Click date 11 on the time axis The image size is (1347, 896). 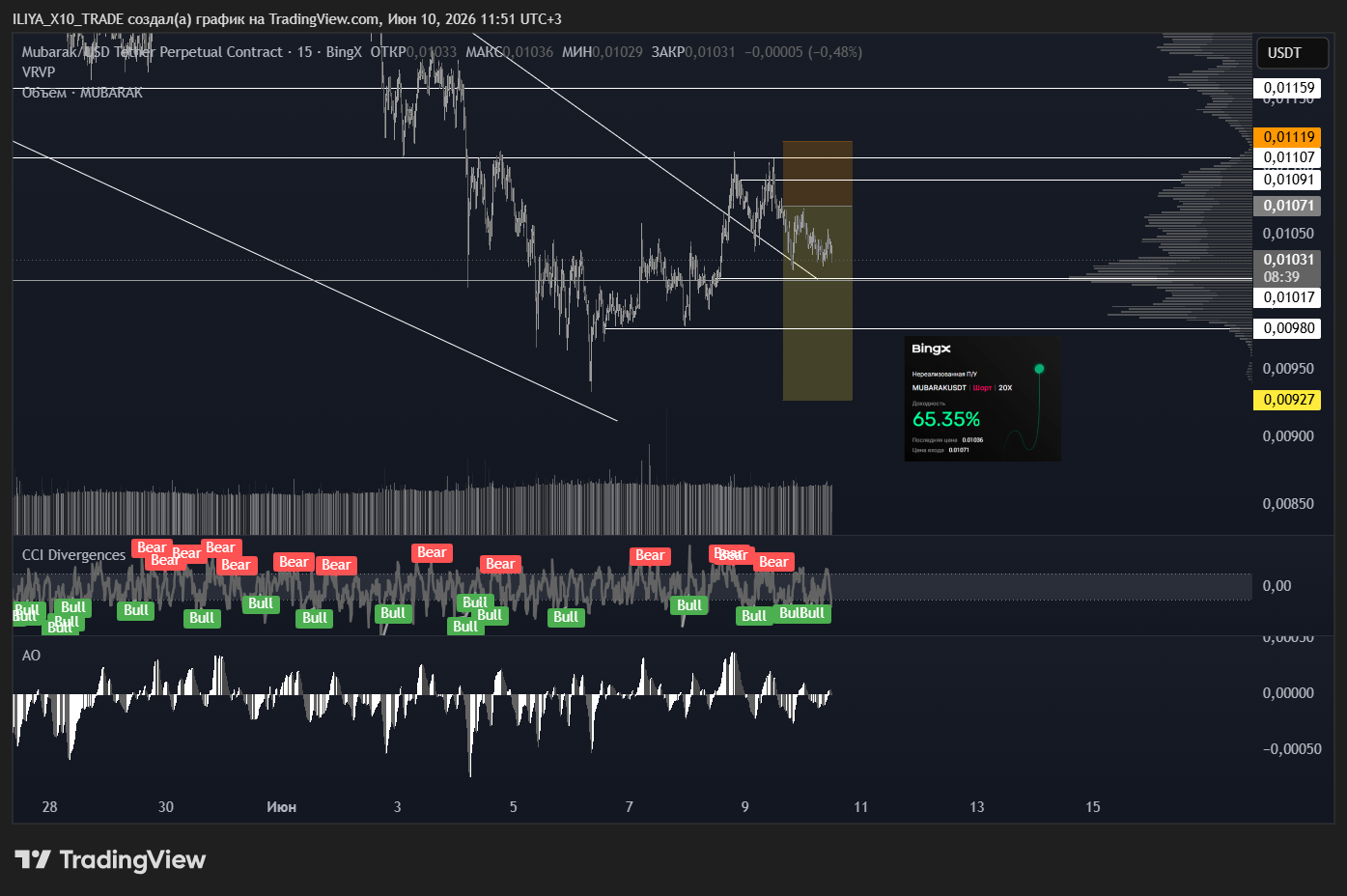[861, 807]
